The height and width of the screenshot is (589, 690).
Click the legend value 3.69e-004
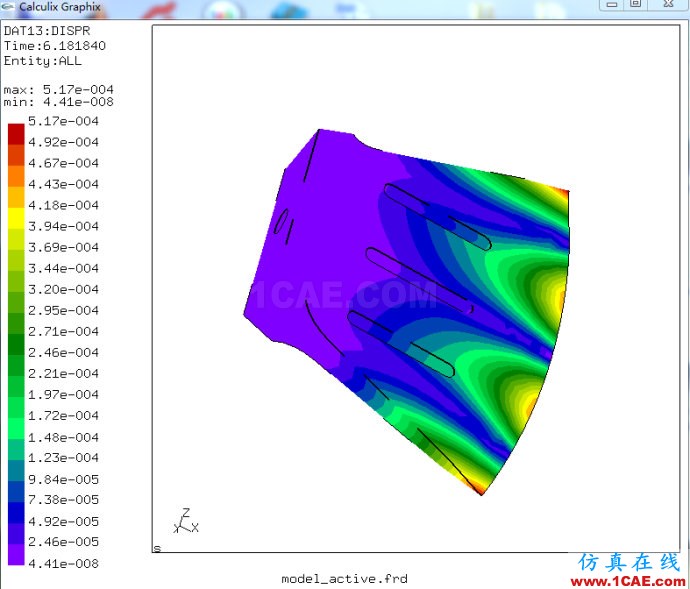coord(63,247)
